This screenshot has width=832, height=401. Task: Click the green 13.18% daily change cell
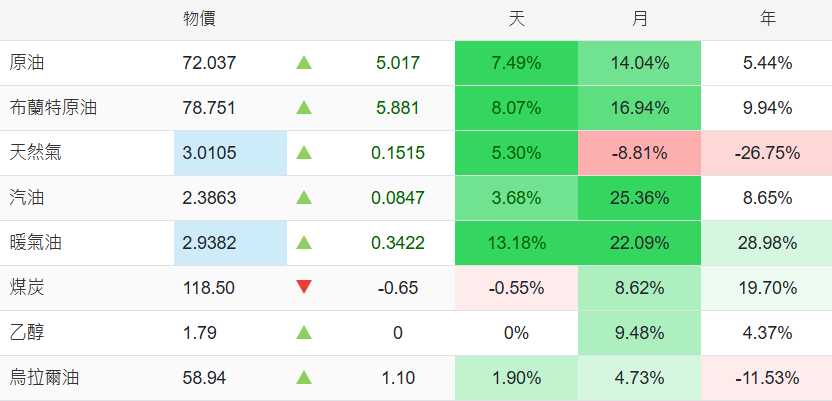(x=516, y=243)
